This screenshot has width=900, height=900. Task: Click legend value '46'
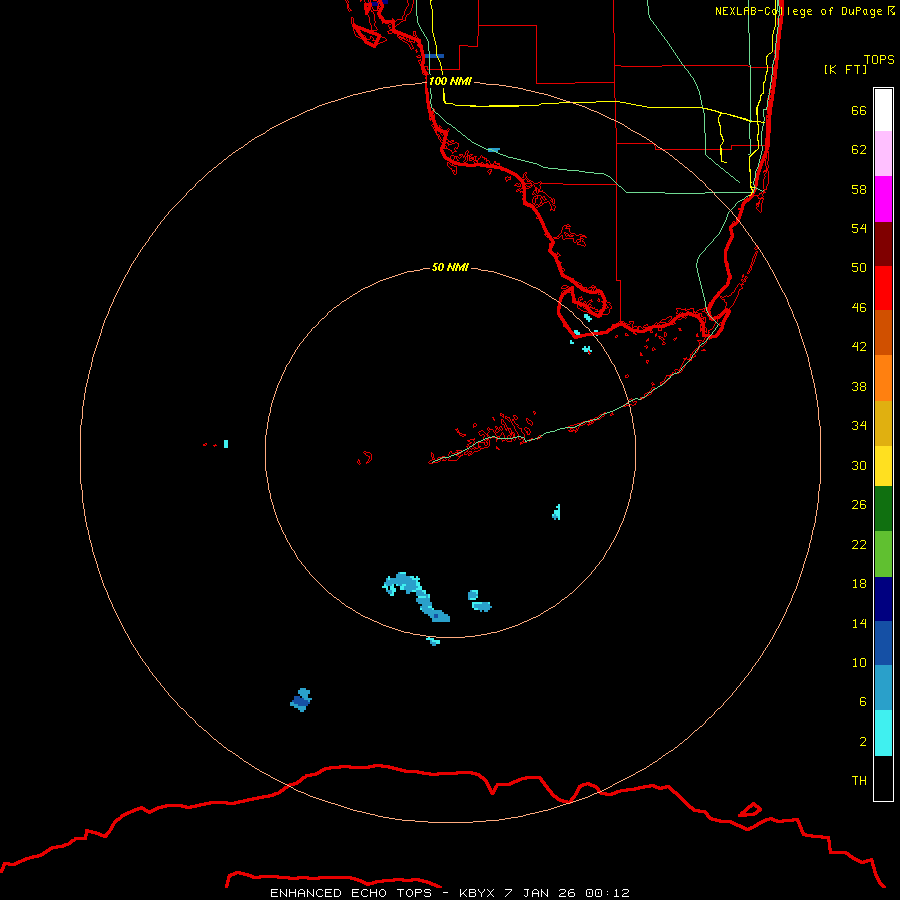[x=859, y=308]
